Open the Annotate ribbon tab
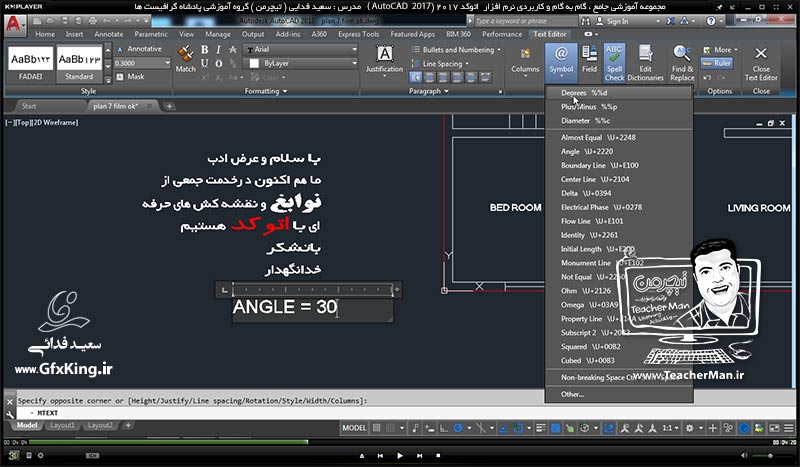 coord(109,34)
